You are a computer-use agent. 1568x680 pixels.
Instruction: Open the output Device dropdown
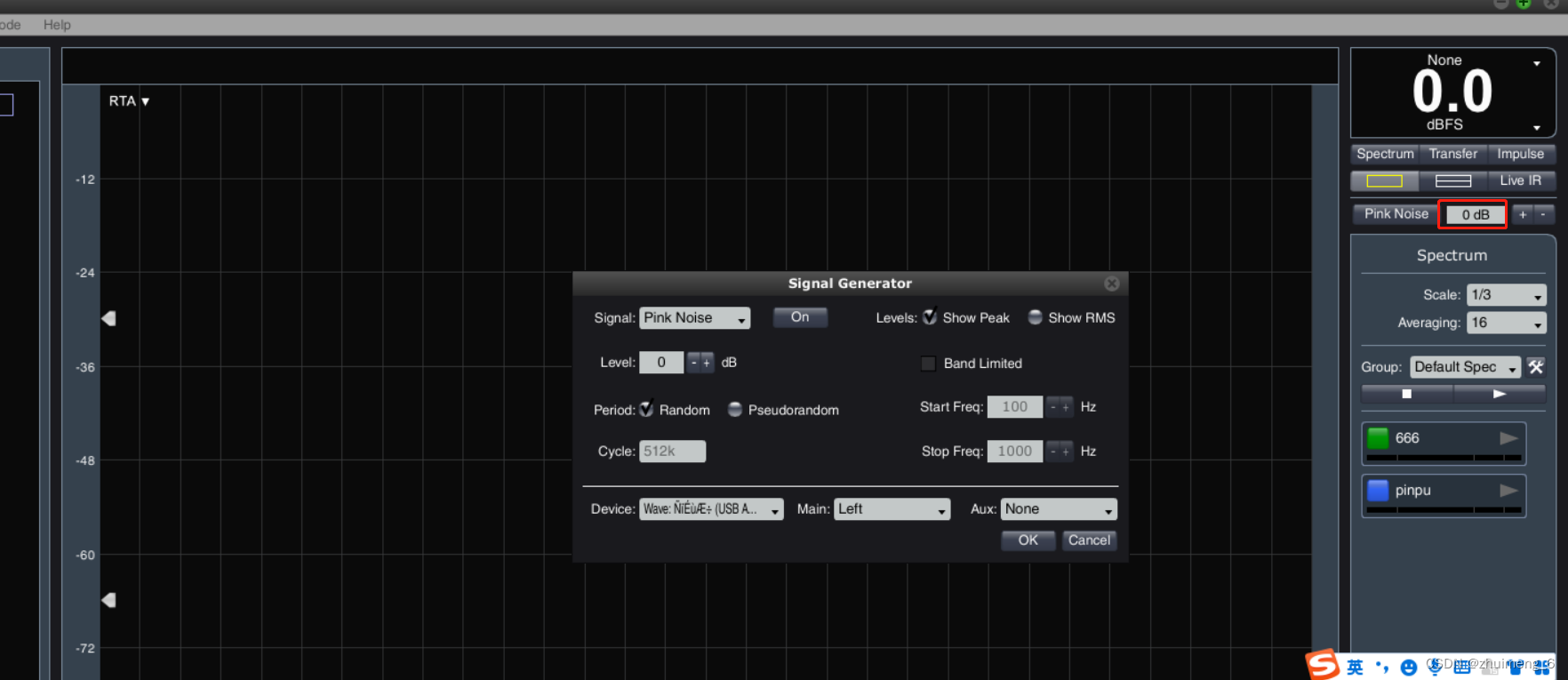[x=711, y=509]
